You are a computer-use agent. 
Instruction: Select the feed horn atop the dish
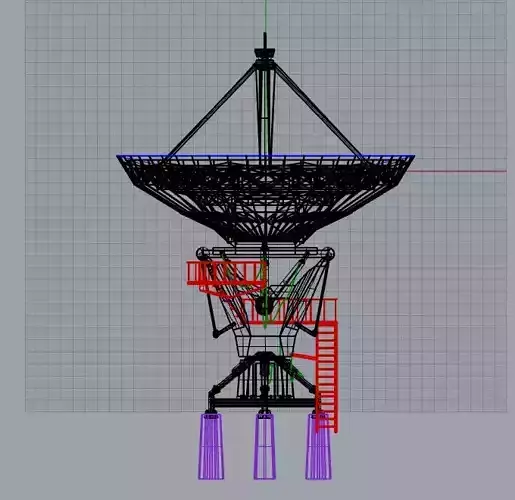tap(265, 52)
